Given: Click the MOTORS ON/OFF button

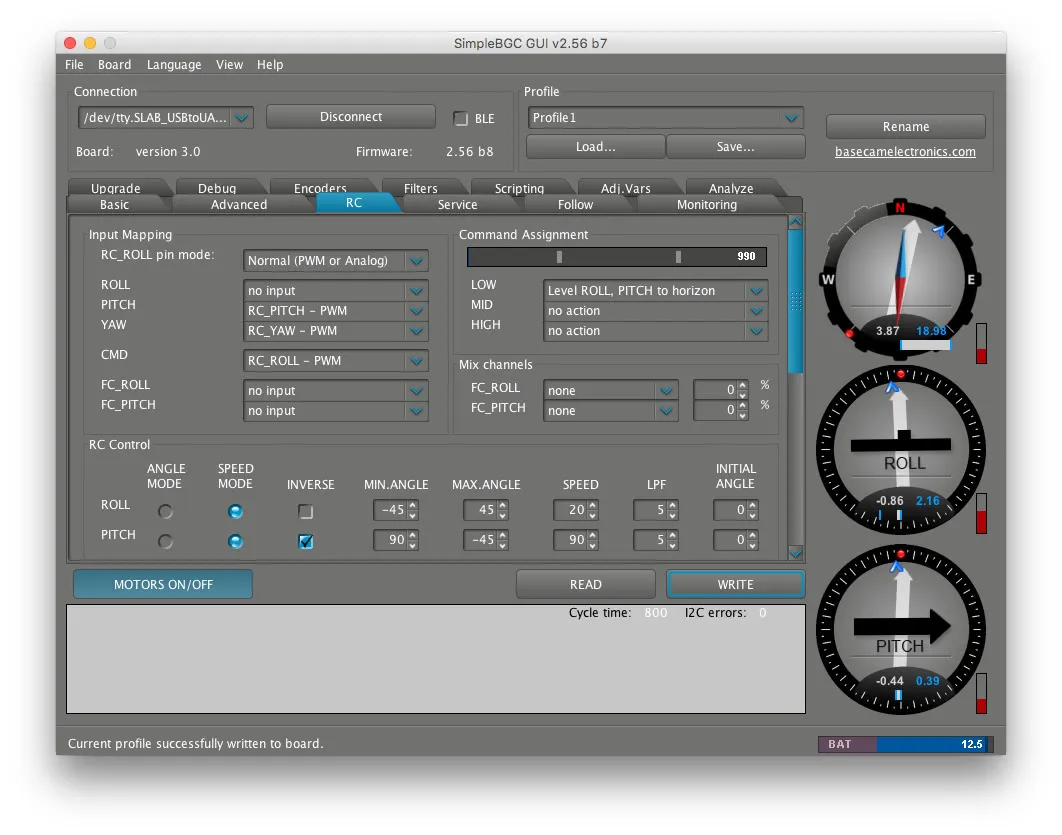Looking at the screenshot, I should click(x=163, y=584).
